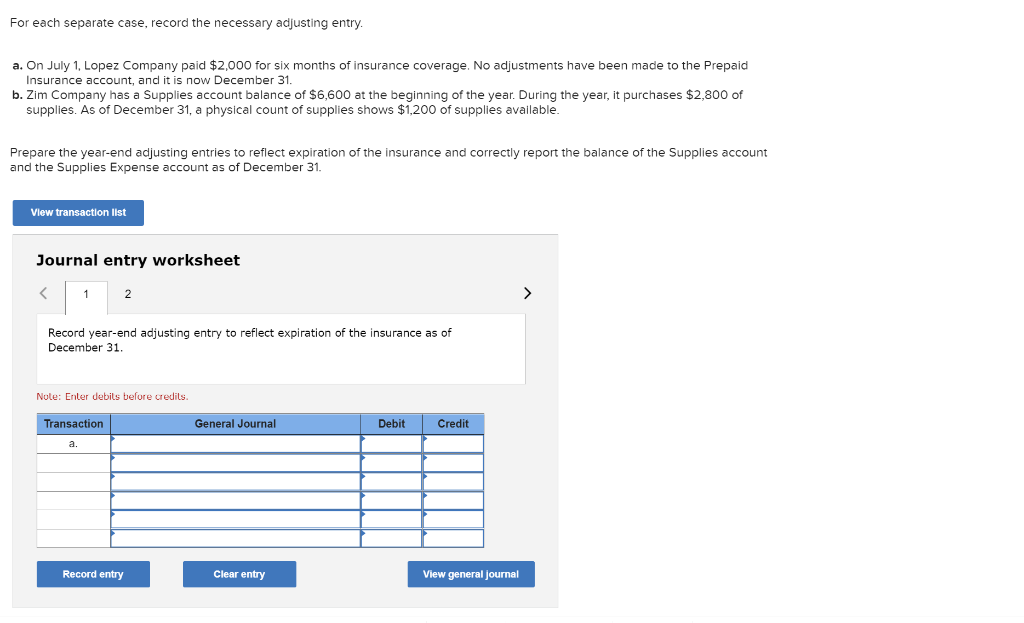Screen dimensions: 1024x623
Task: Open account dropdown in first General Journal row
Action: tap(235, 442)
